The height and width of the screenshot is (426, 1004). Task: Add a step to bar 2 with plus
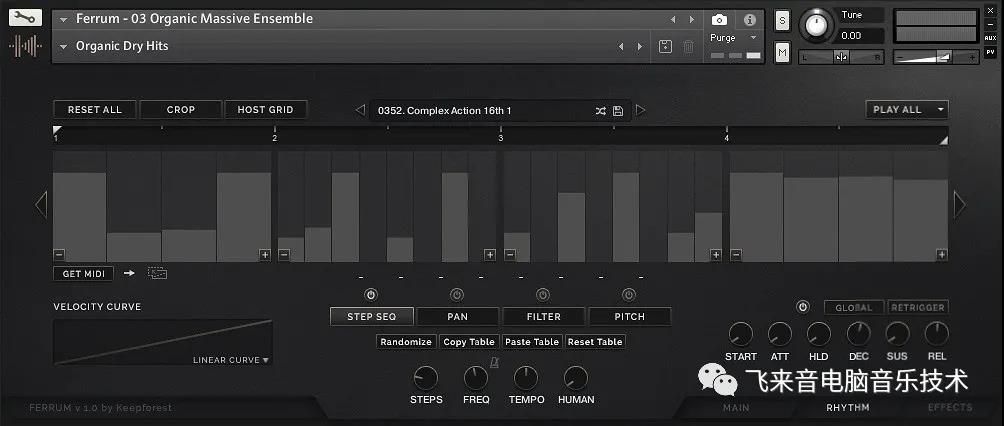click(490, 255)
